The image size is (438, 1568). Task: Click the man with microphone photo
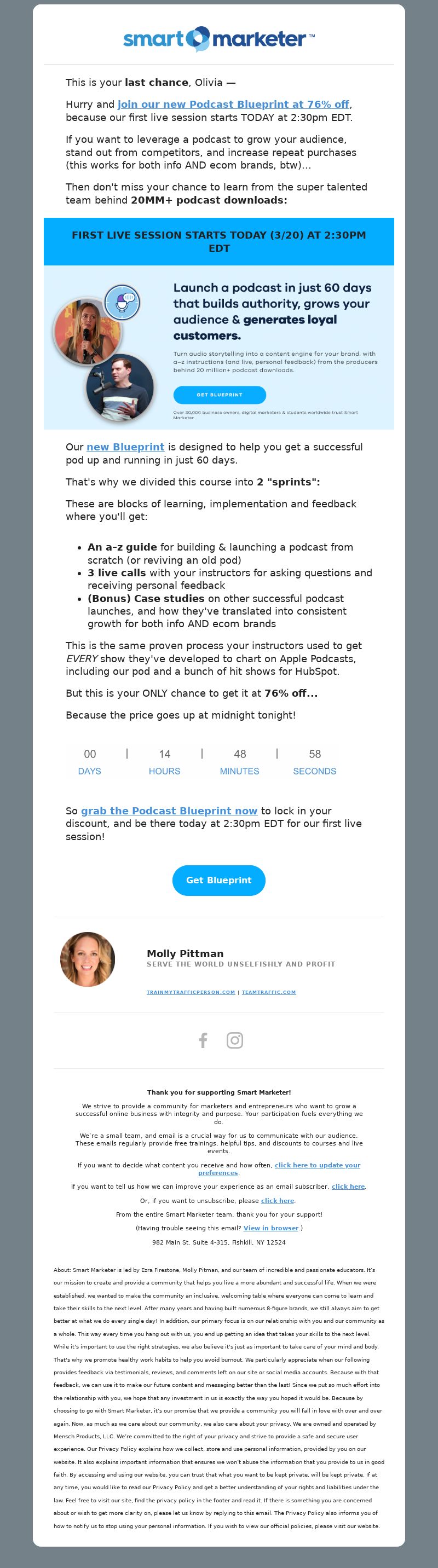point(120,387)
